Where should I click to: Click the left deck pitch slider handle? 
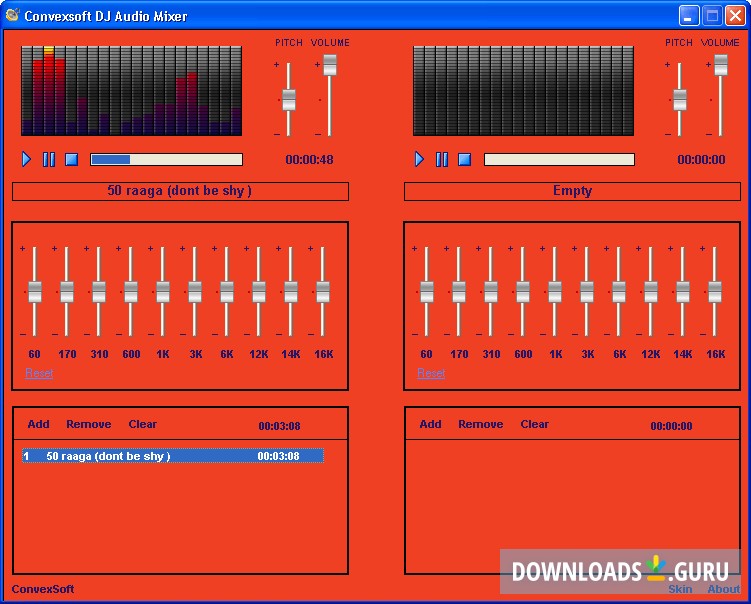tap(288, 100)
